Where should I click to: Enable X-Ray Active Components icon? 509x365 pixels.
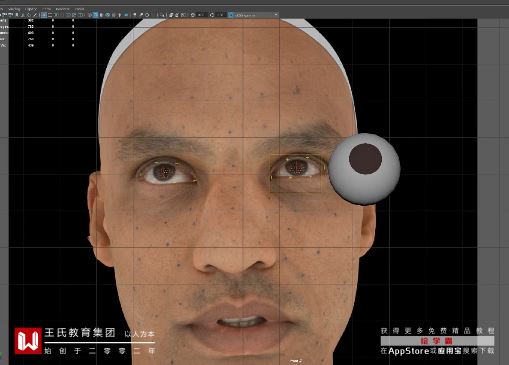177,15
